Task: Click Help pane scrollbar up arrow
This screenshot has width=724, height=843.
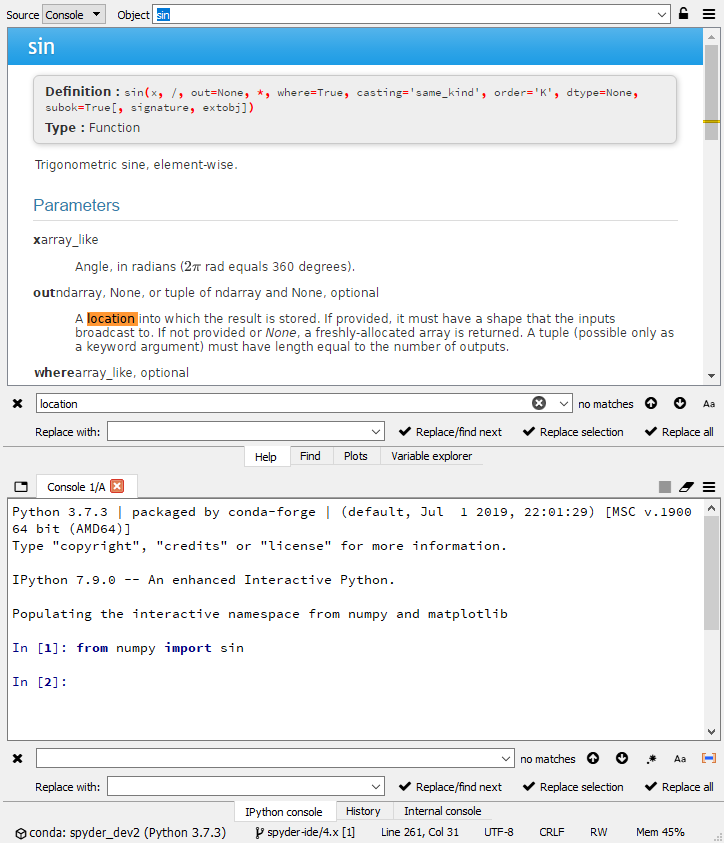Action: [x=711, y=37]
